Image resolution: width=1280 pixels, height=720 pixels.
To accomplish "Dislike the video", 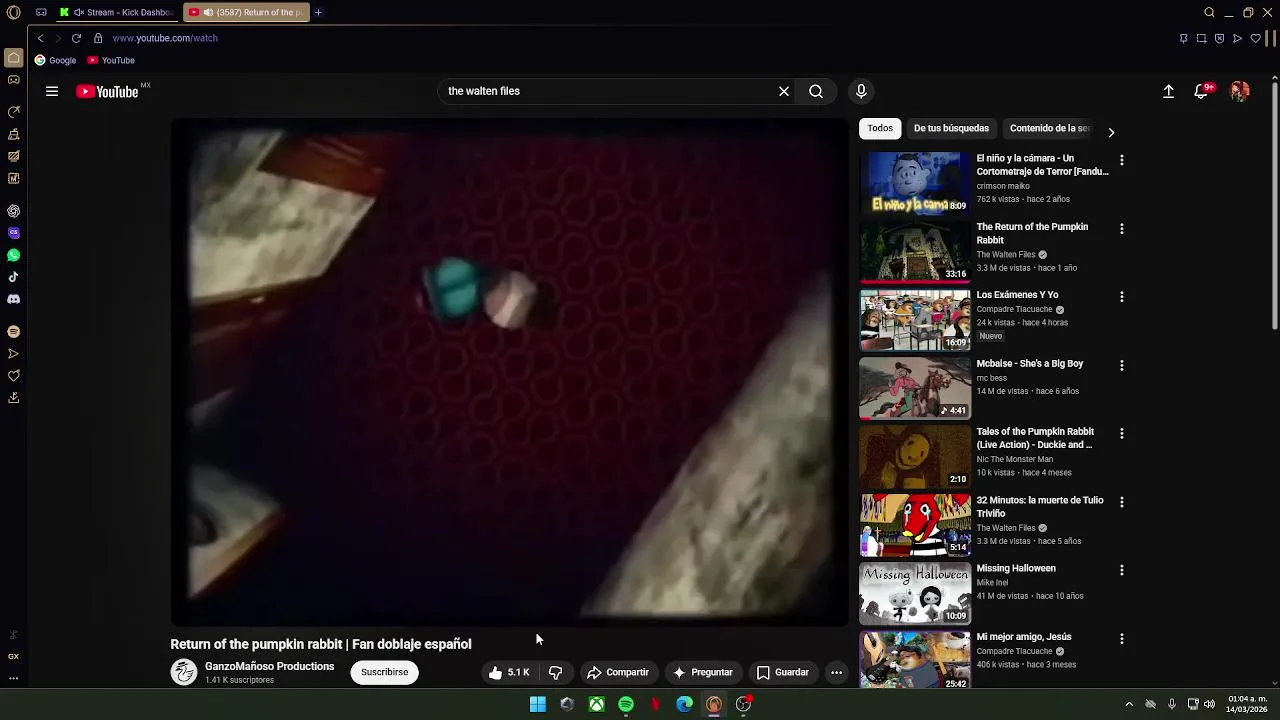I will tap(556, 672).
